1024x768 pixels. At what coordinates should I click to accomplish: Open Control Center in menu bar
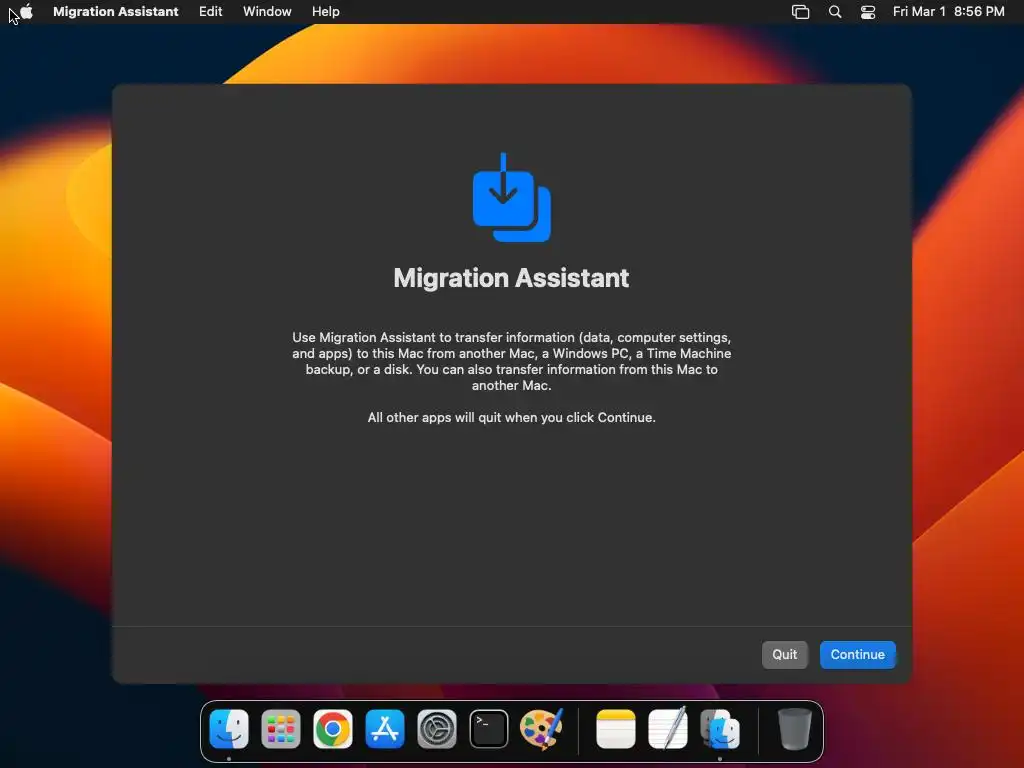(x=868, y=12)
